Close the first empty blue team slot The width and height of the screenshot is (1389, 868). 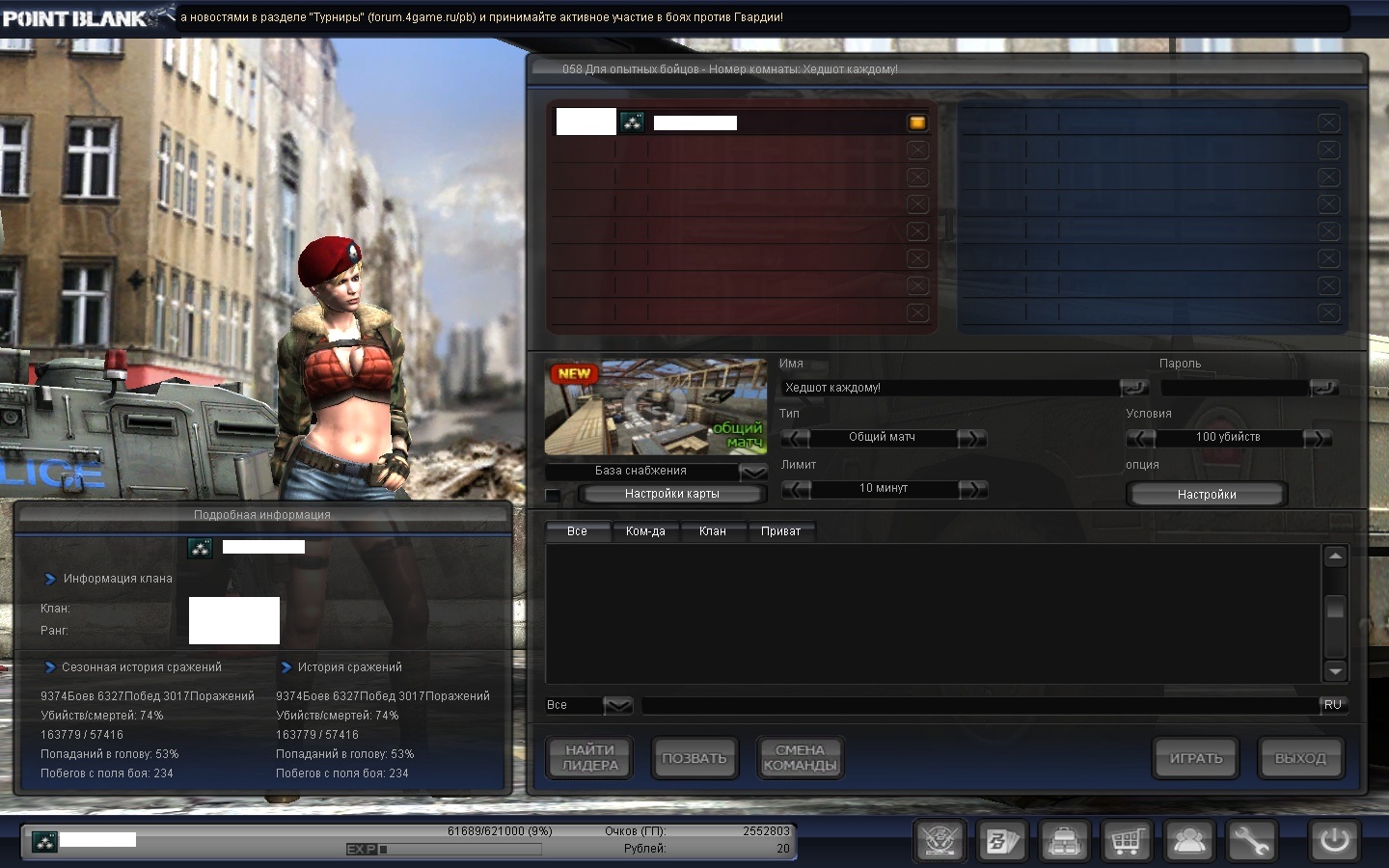(1328, 122)
